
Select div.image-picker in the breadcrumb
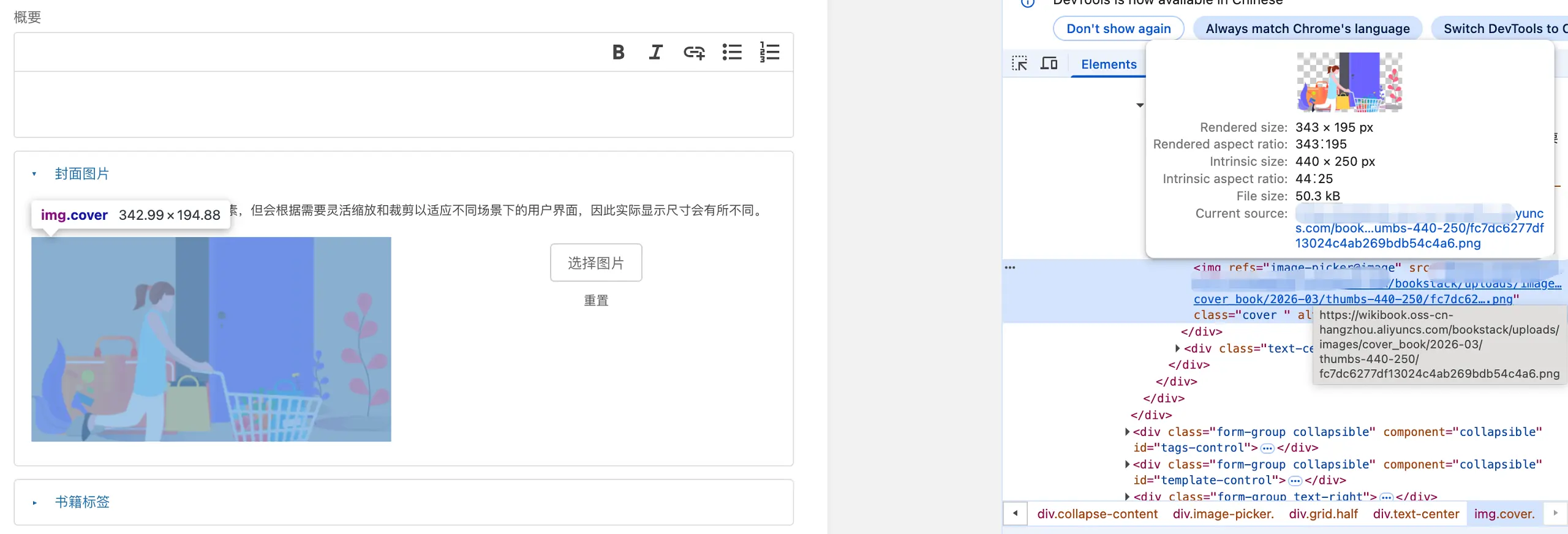tap(1223, 514)
